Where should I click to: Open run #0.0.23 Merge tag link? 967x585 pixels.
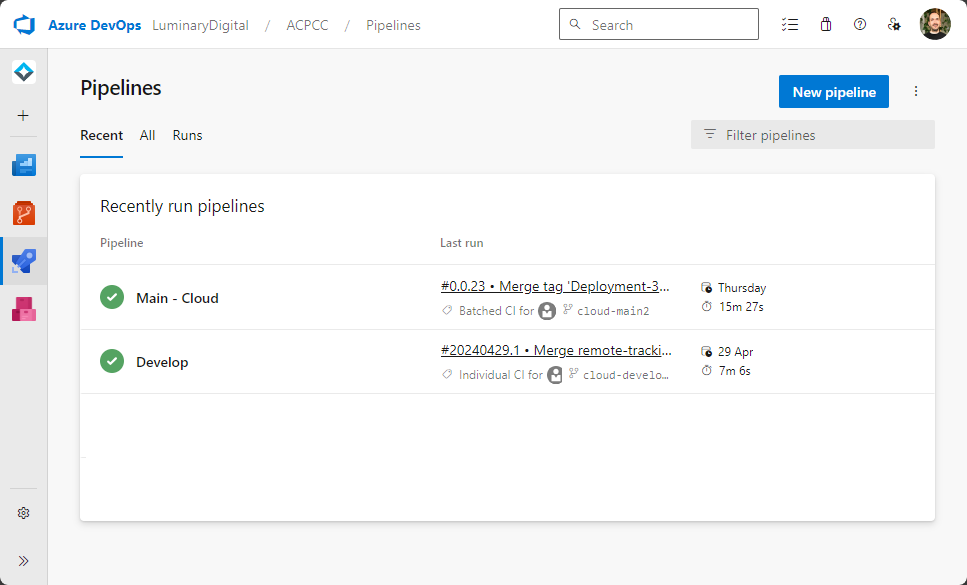pos(555,286)
